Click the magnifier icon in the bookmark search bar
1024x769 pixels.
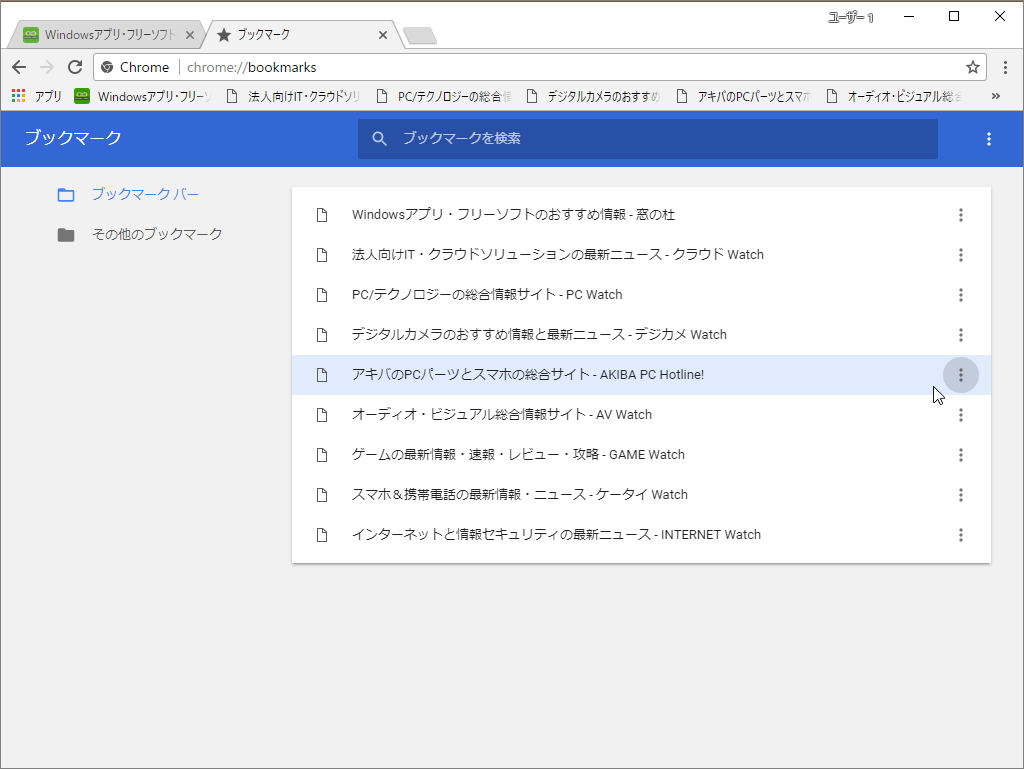(x=379, y=139)
